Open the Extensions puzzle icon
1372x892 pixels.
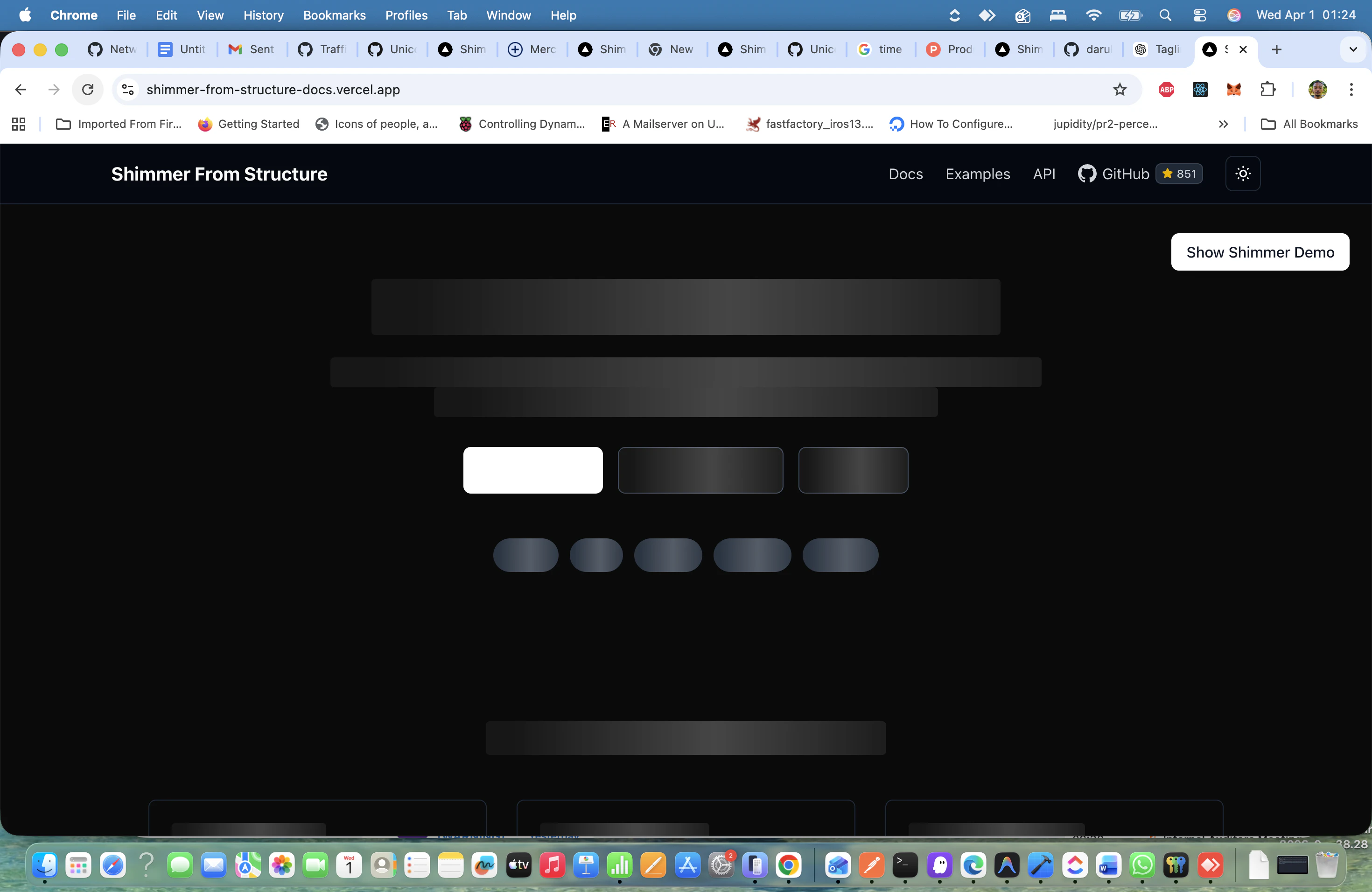click(1267, 89)
